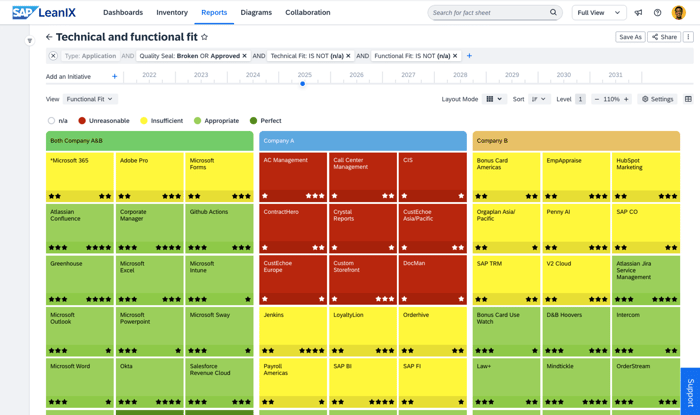
Task: Toggle the Insufficient yellow legend item
Action: click(x=162, y=120)
